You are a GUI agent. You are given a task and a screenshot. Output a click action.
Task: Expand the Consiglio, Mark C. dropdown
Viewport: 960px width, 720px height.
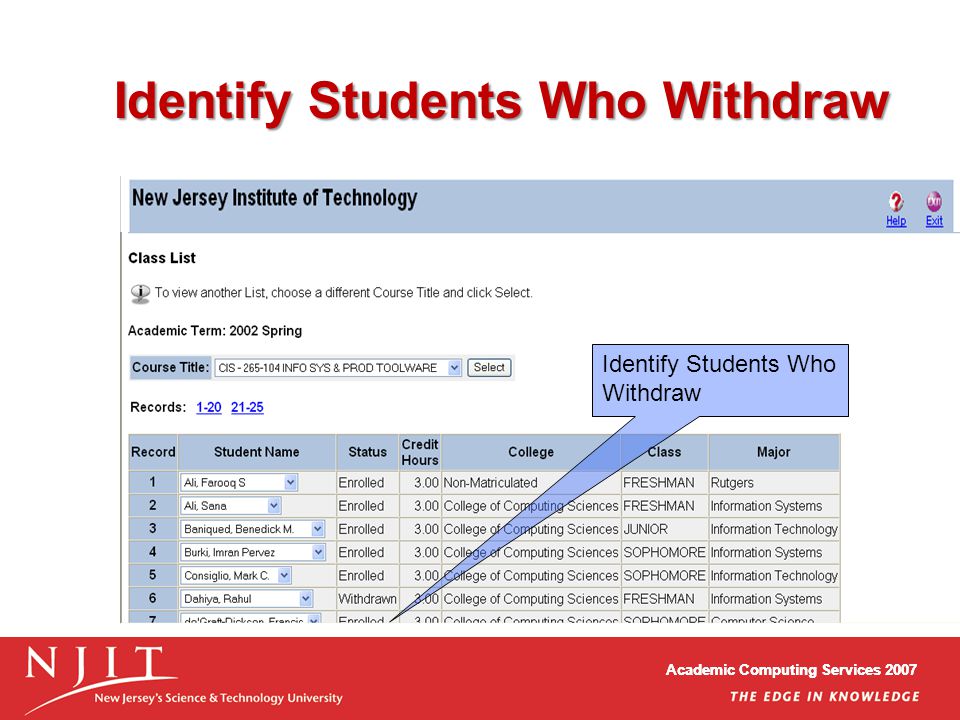click(284, 576)
